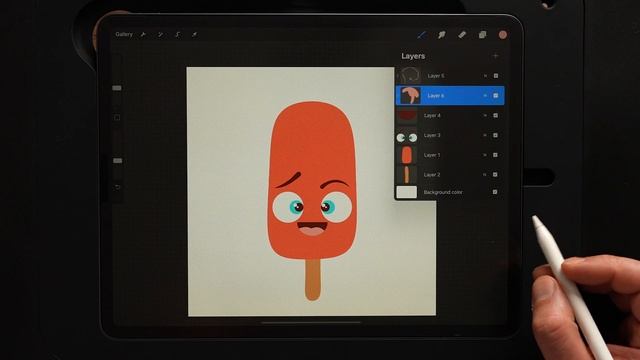640x360 pixels.
Task: Select the Paint brush tool
Action: tap(421, 35)
